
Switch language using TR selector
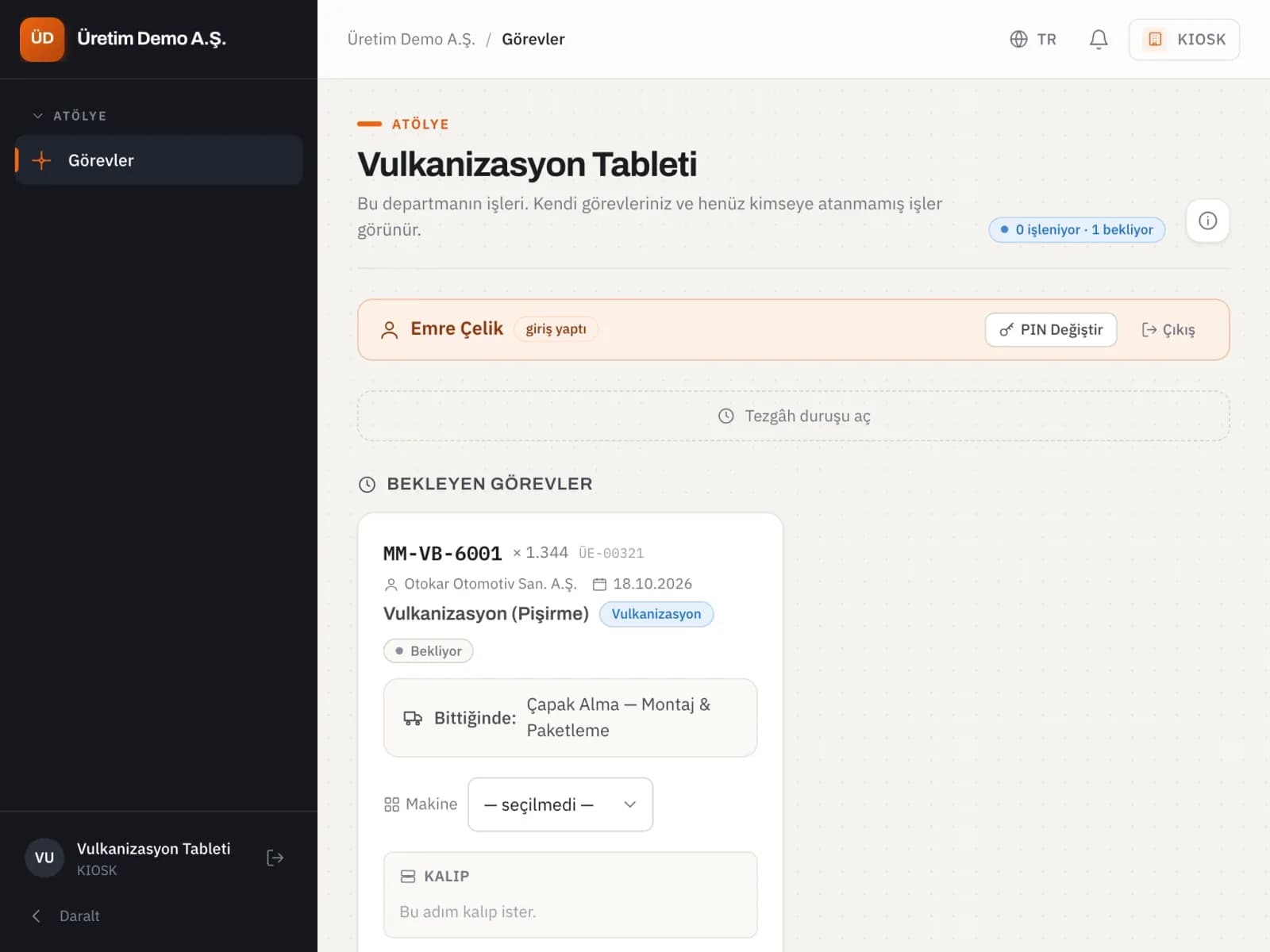pyautogui.click(x=1033, y=39)
